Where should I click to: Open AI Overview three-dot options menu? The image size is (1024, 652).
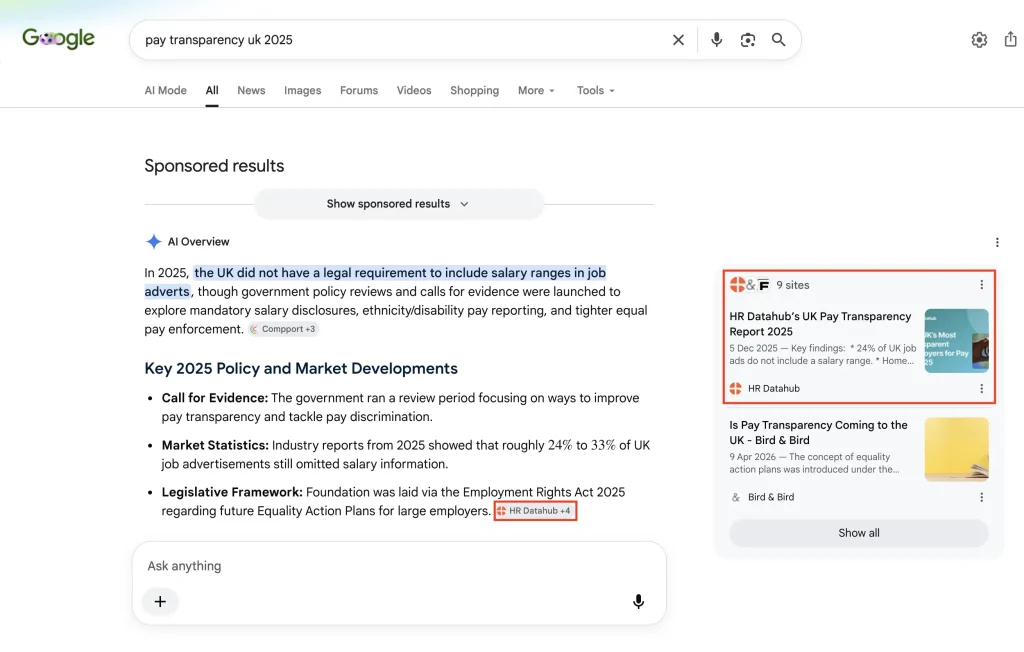997,242
